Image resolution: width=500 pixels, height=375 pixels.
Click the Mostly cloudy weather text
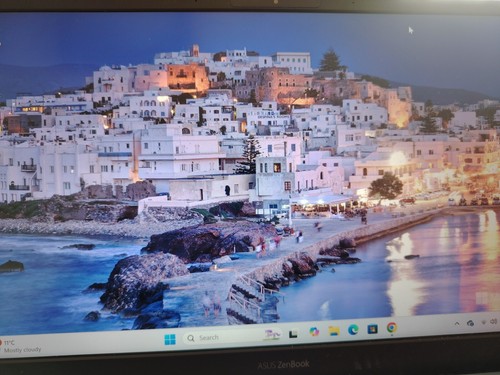[x=22, y=350]
